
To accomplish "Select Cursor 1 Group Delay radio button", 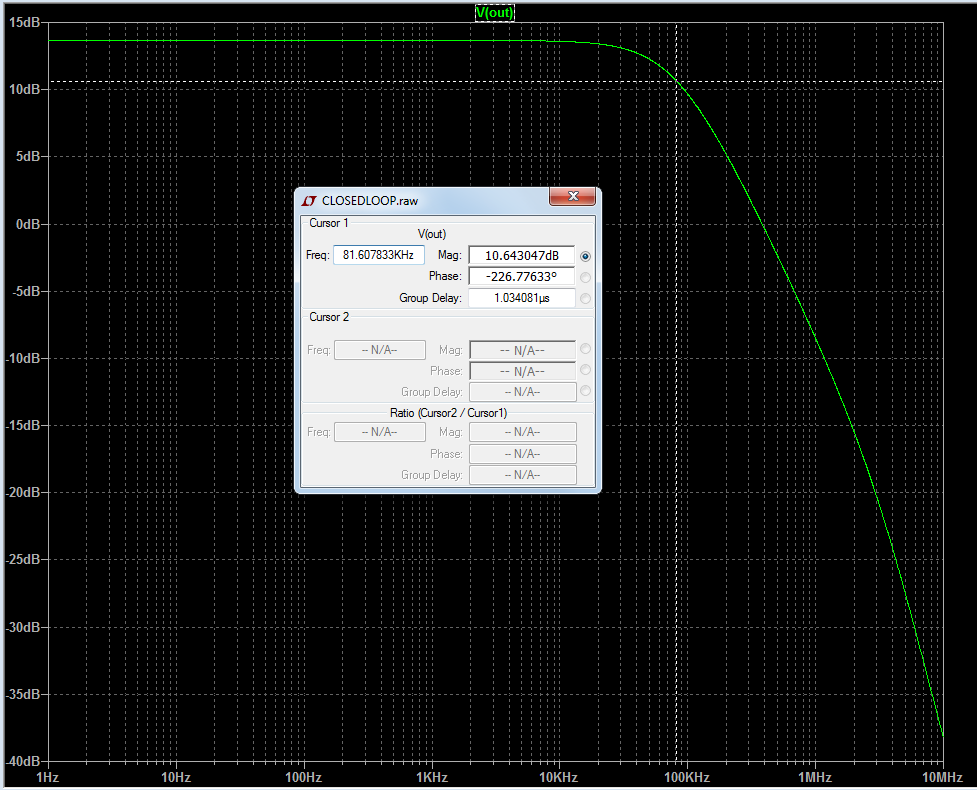I will (x=585, y=298).
